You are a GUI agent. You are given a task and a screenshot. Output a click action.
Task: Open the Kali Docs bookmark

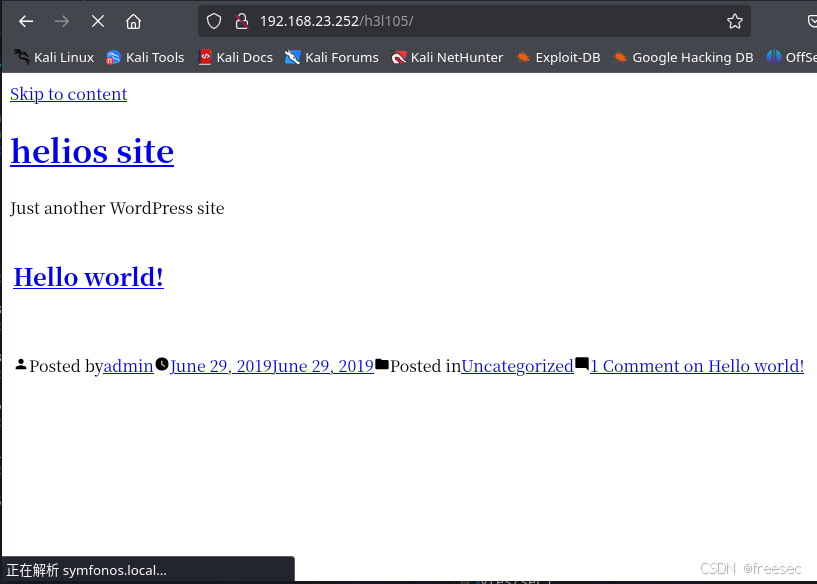(x=236, y=57)
